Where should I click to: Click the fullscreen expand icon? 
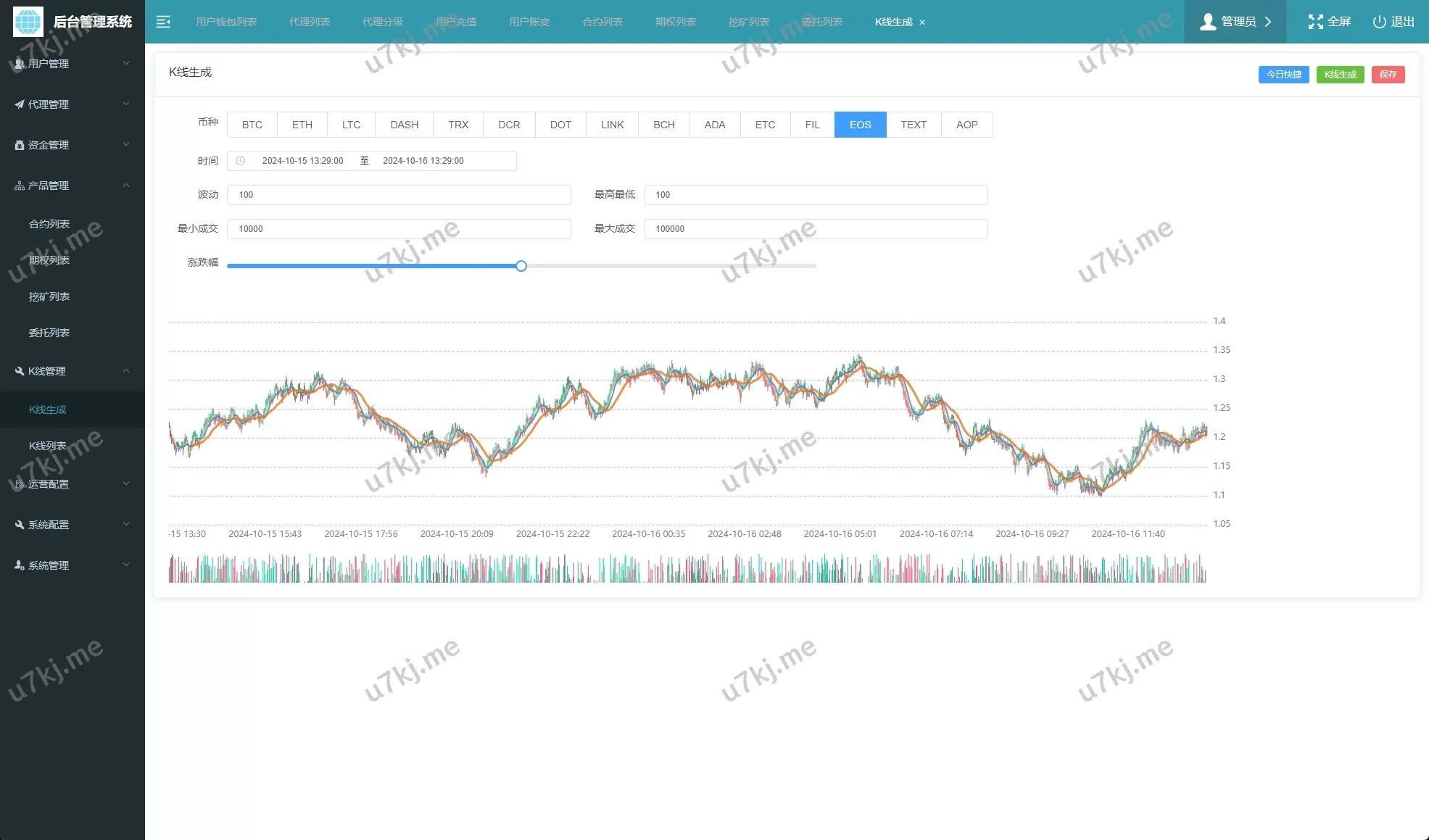1315,22
